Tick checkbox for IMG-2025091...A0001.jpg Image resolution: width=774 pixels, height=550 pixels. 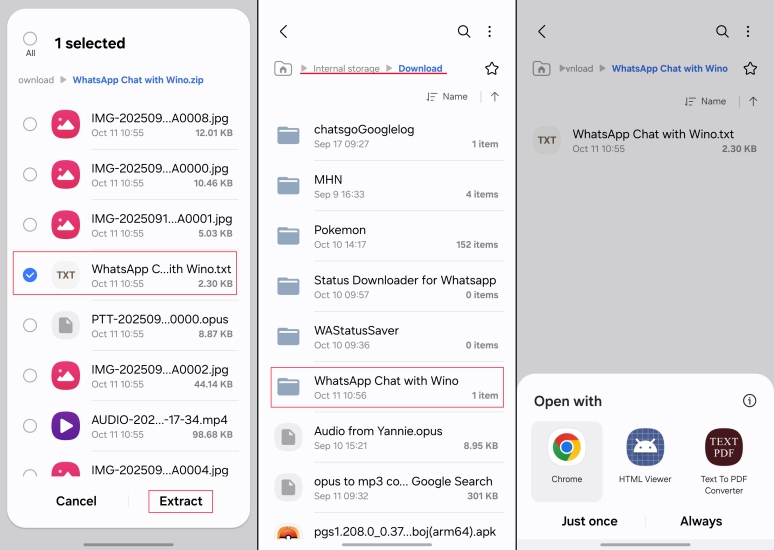coord(30,225)
